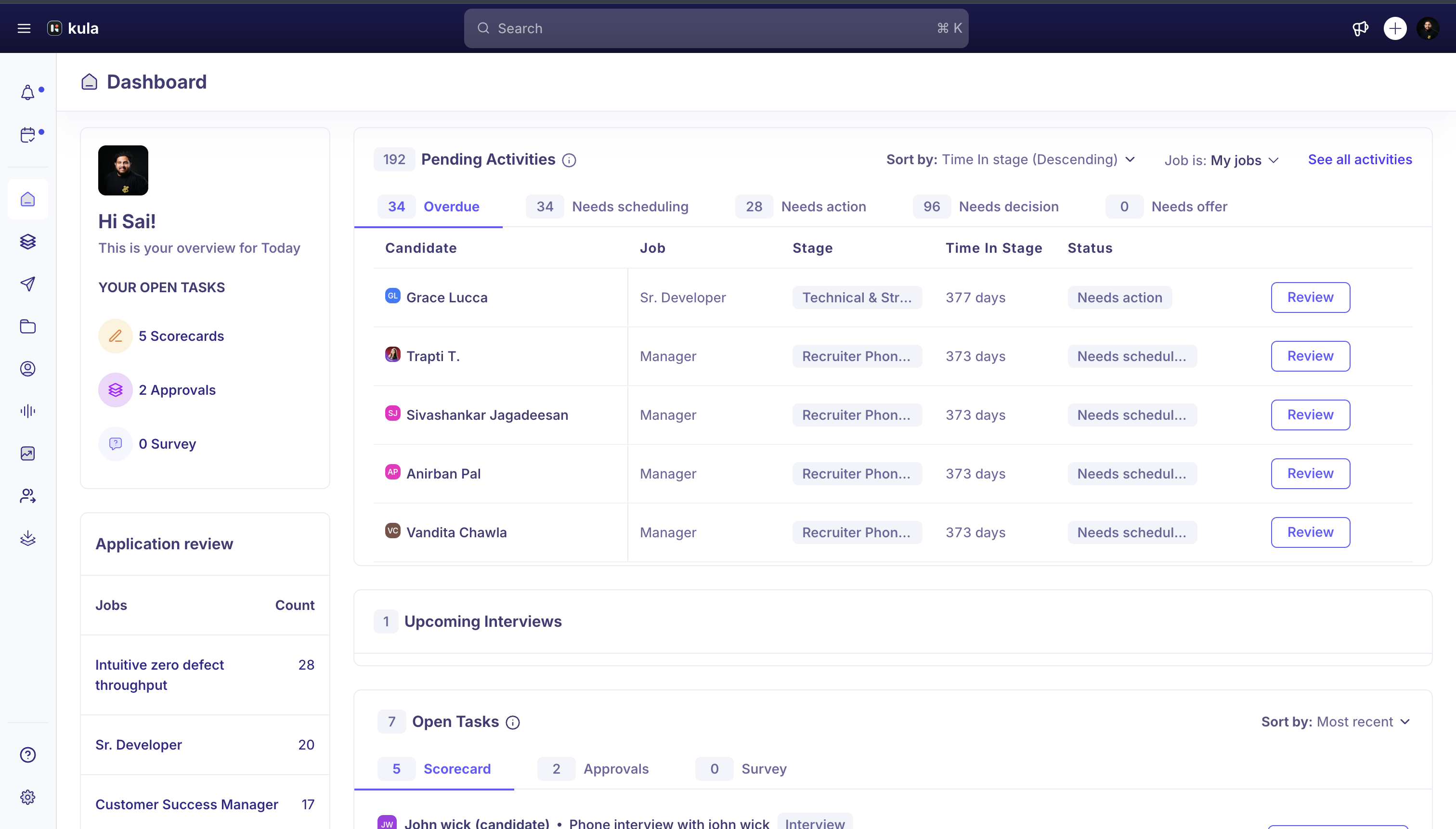Toggle the hamburger menu
The image size is (1456, 829).
[x=24, y=28]
